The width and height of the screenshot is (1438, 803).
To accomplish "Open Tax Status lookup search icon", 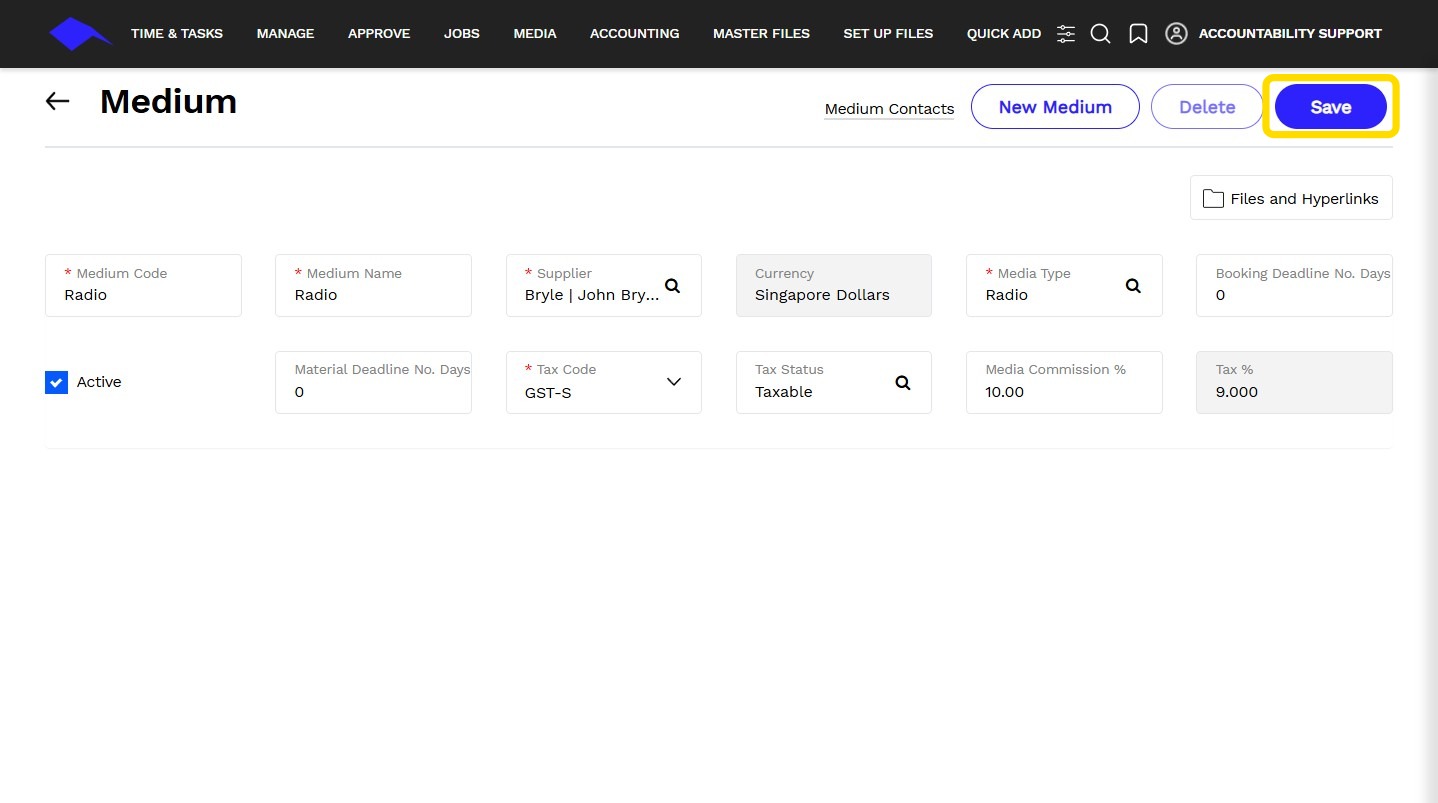I will (903, 382).
